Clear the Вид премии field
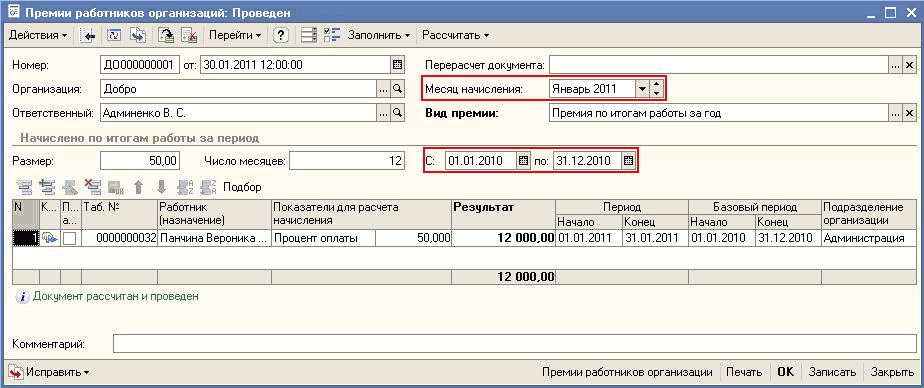 (909, 113)
